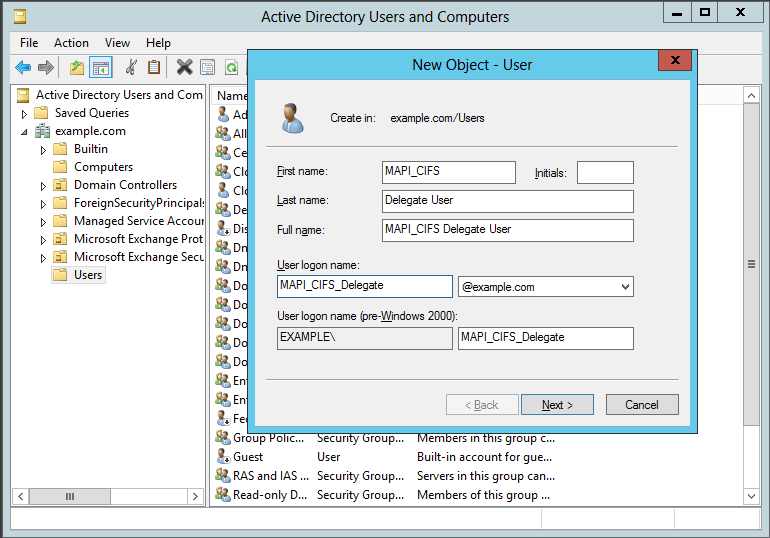Click the RAS and IAS group icon
Image resolution: width=770 pixels, height=538 pixels.
tap(223, 475)
